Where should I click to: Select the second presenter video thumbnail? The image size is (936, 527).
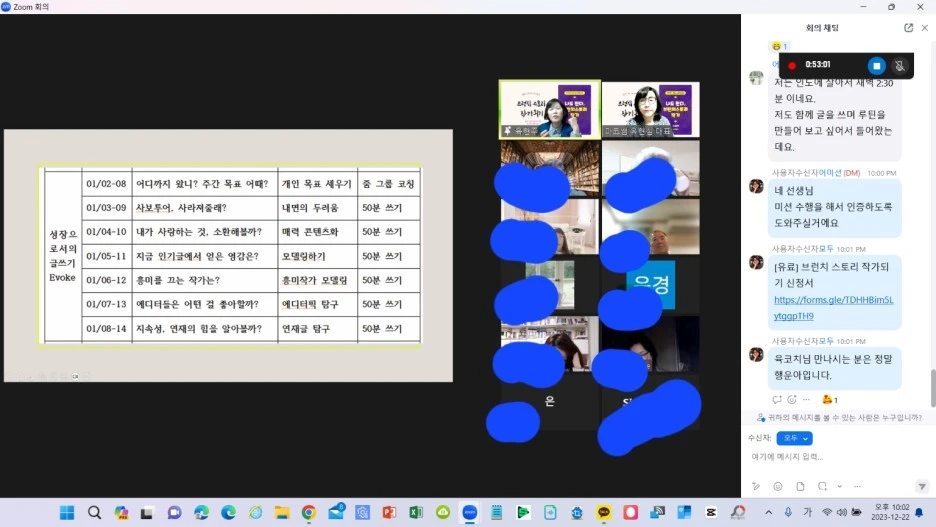click(x=651, y=109)
